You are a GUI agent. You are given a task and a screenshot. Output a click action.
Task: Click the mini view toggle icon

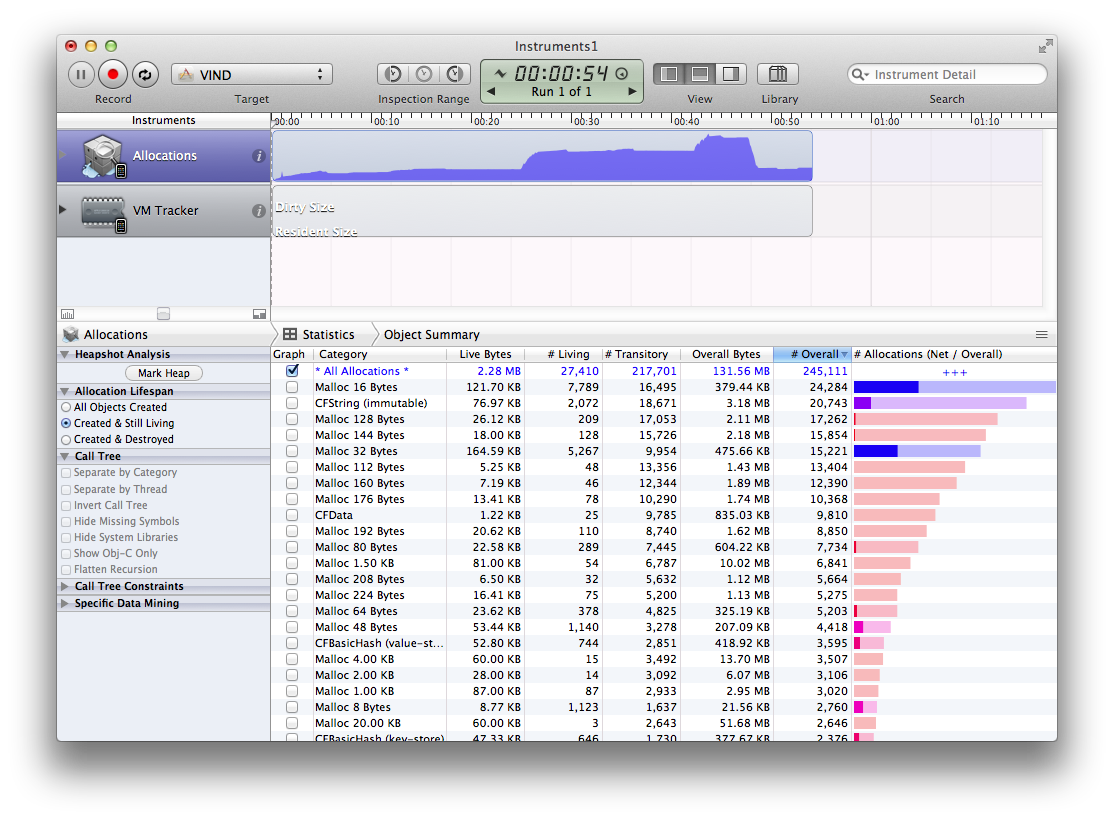(259, 314)
